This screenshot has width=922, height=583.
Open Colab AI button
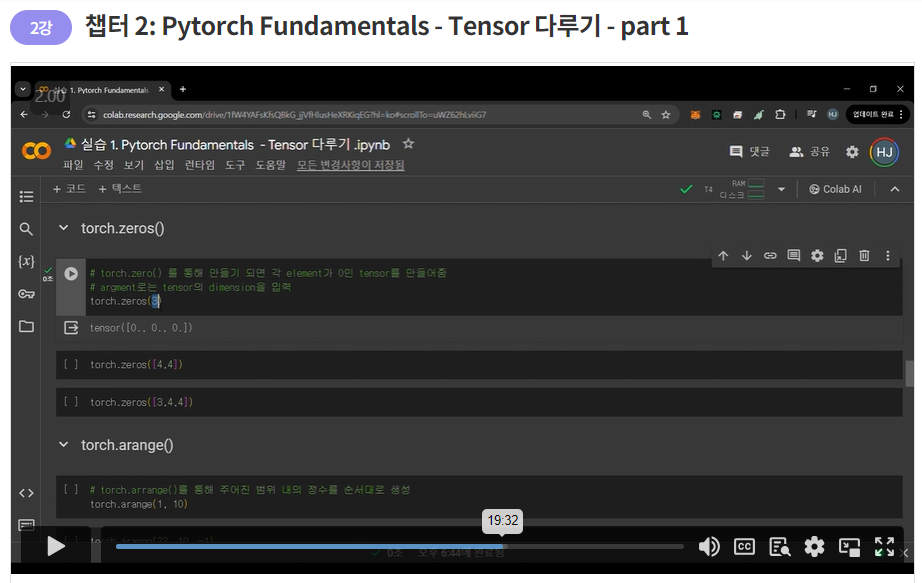pos(835,189)
